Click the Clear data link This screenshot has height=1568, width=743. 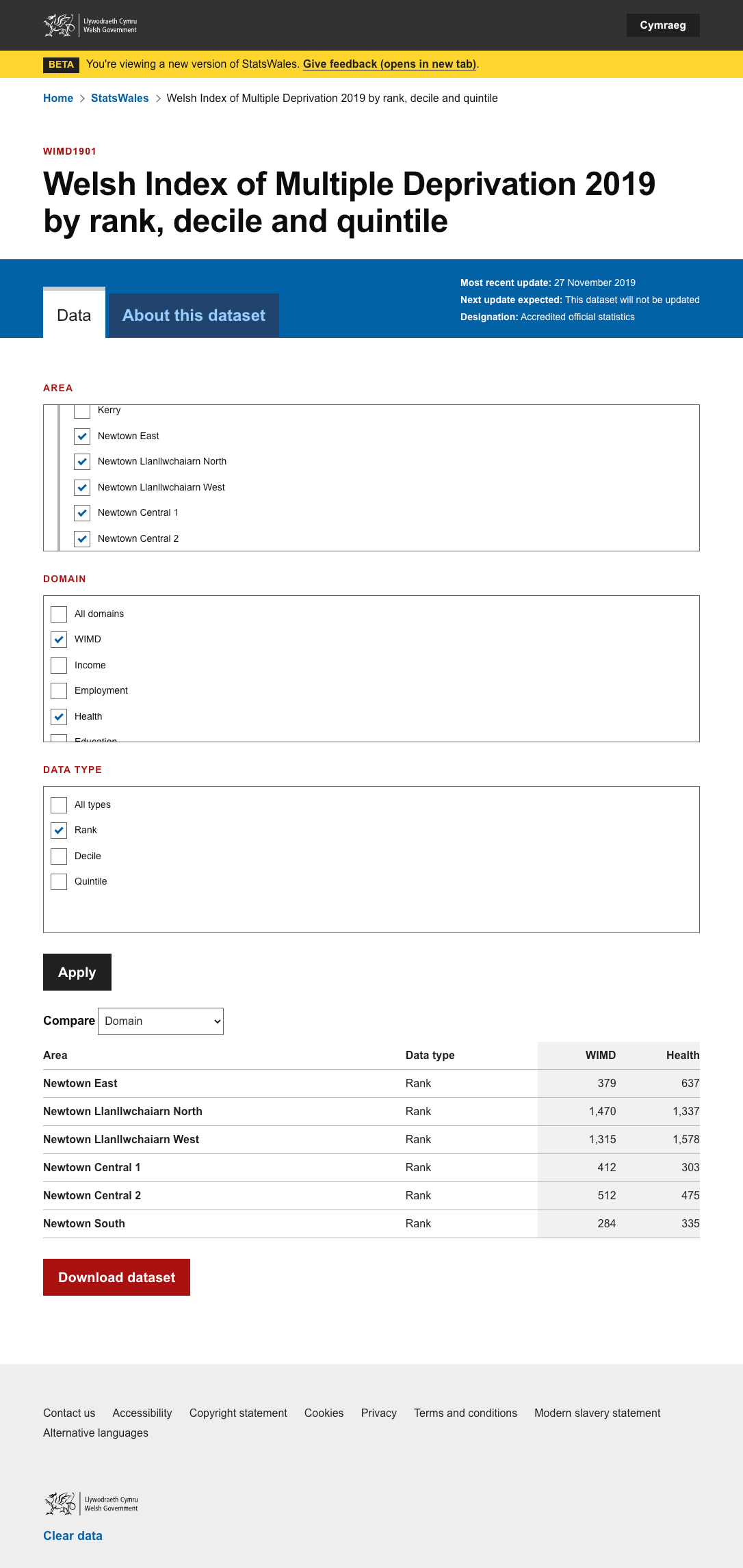[73, 1536]
